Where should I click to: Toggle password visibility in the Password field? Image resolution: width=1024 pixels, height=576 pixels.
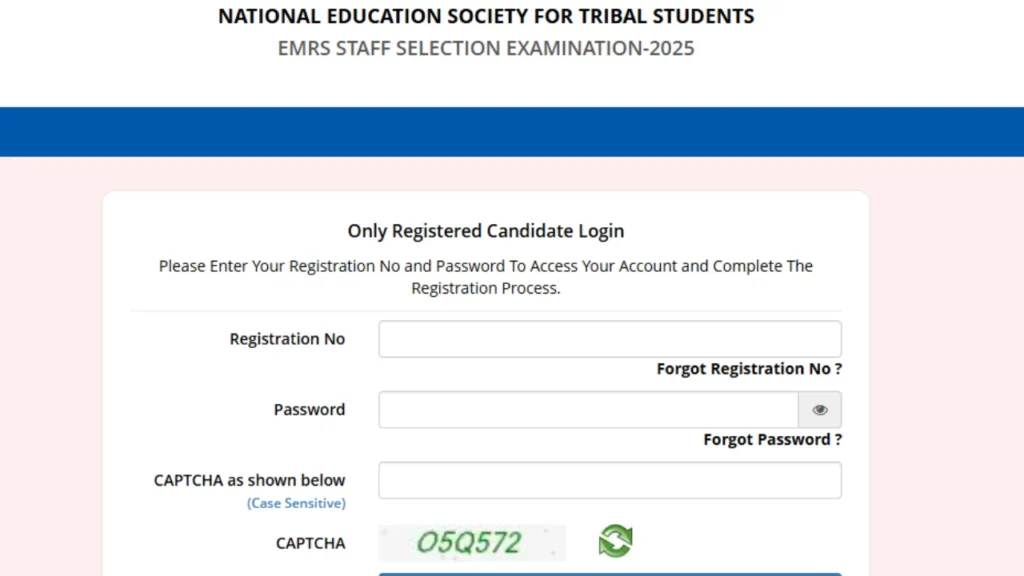coord(820,409)
